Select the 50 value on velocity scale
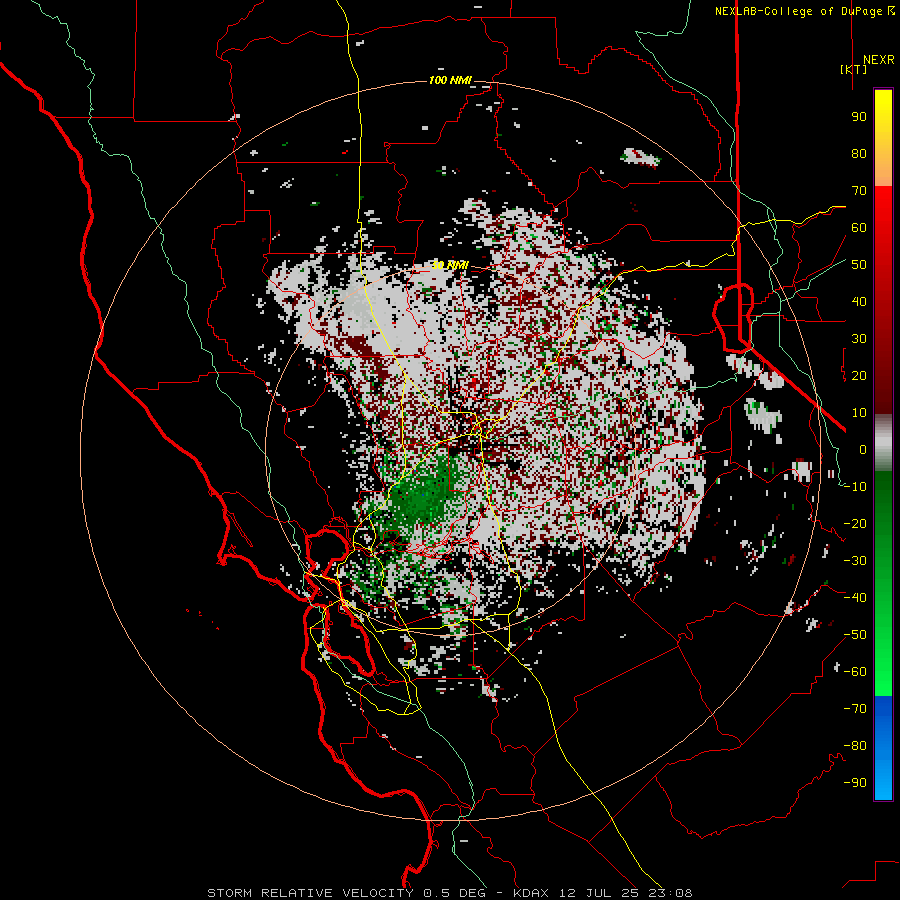Image resolution: width=900 pixels, height=900 pixels. pyautogui.click(x=859, y=265)
